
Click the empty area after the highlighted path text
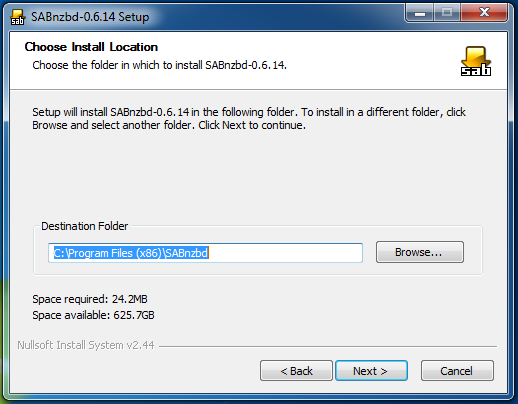click(x=285, y=253)
